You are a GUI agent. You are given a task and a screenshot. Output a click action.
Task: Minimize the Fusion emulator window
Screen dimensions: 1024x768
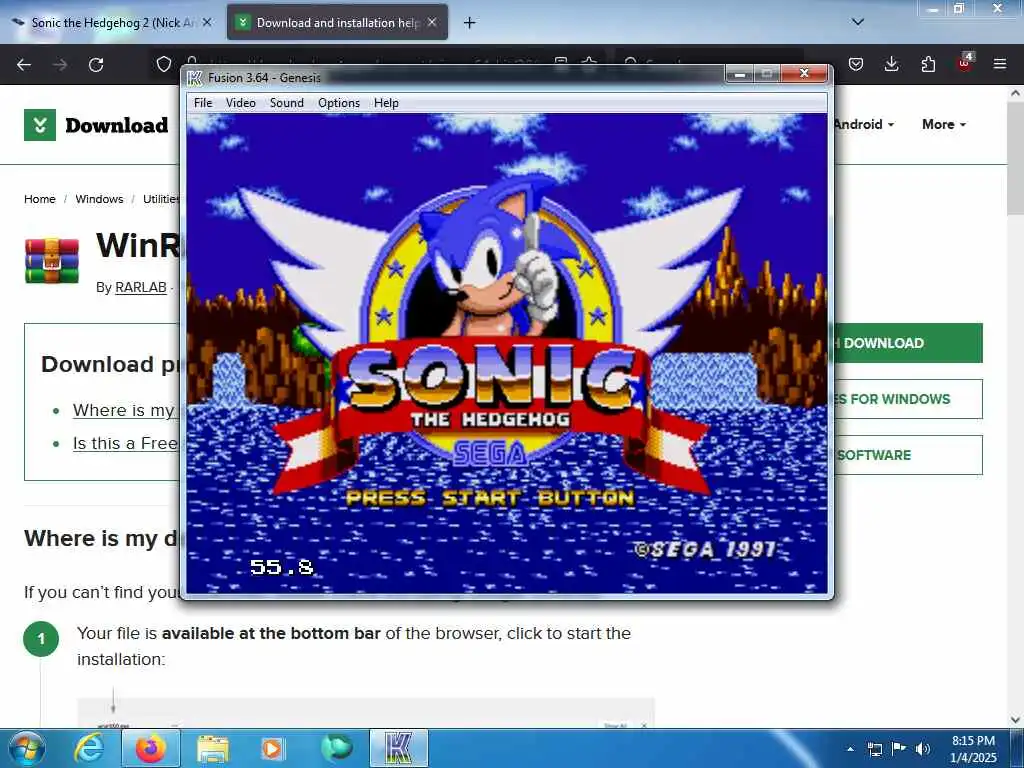click(x=739, y=74)
